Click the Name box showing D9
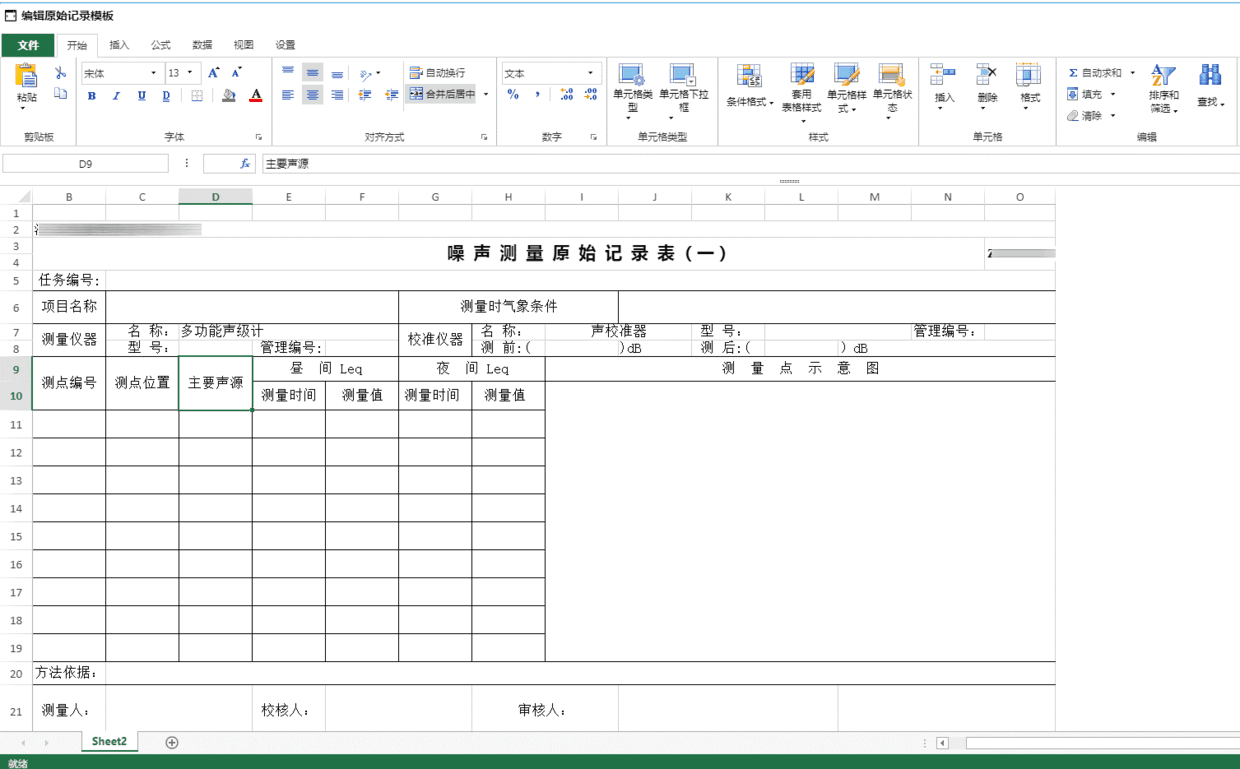 click(85, 164)
